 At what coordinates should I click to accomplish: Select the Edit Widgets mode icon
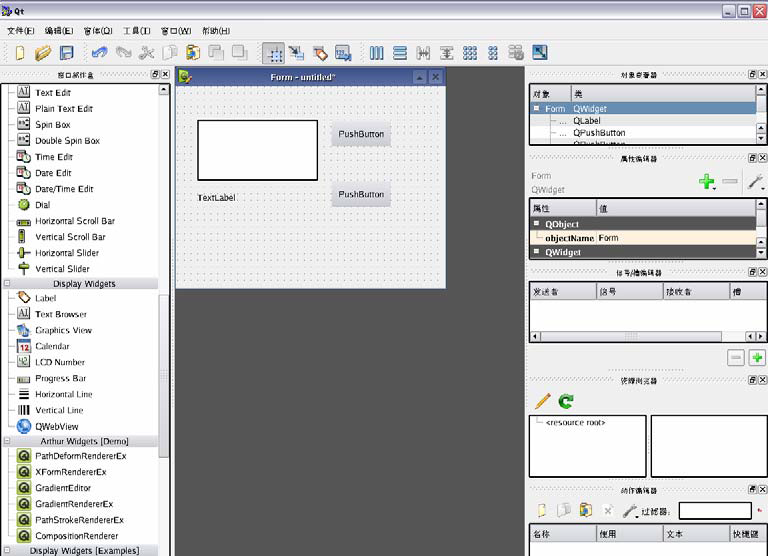pyautogui.click(x=273, y=53)
